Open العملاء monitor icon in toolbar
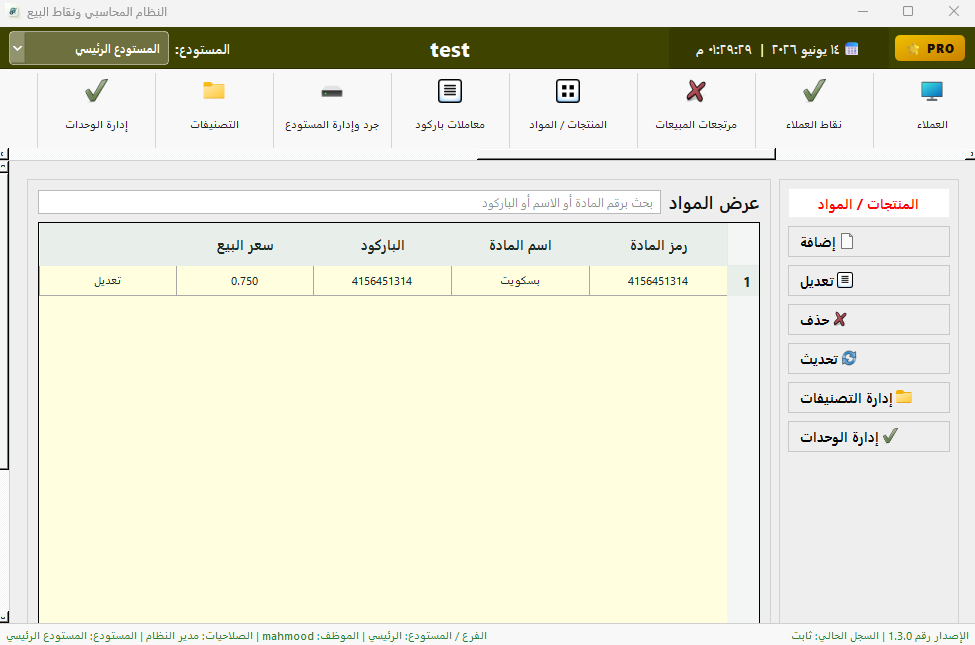This screenshot has height=645, width=975. pos(931,91)
